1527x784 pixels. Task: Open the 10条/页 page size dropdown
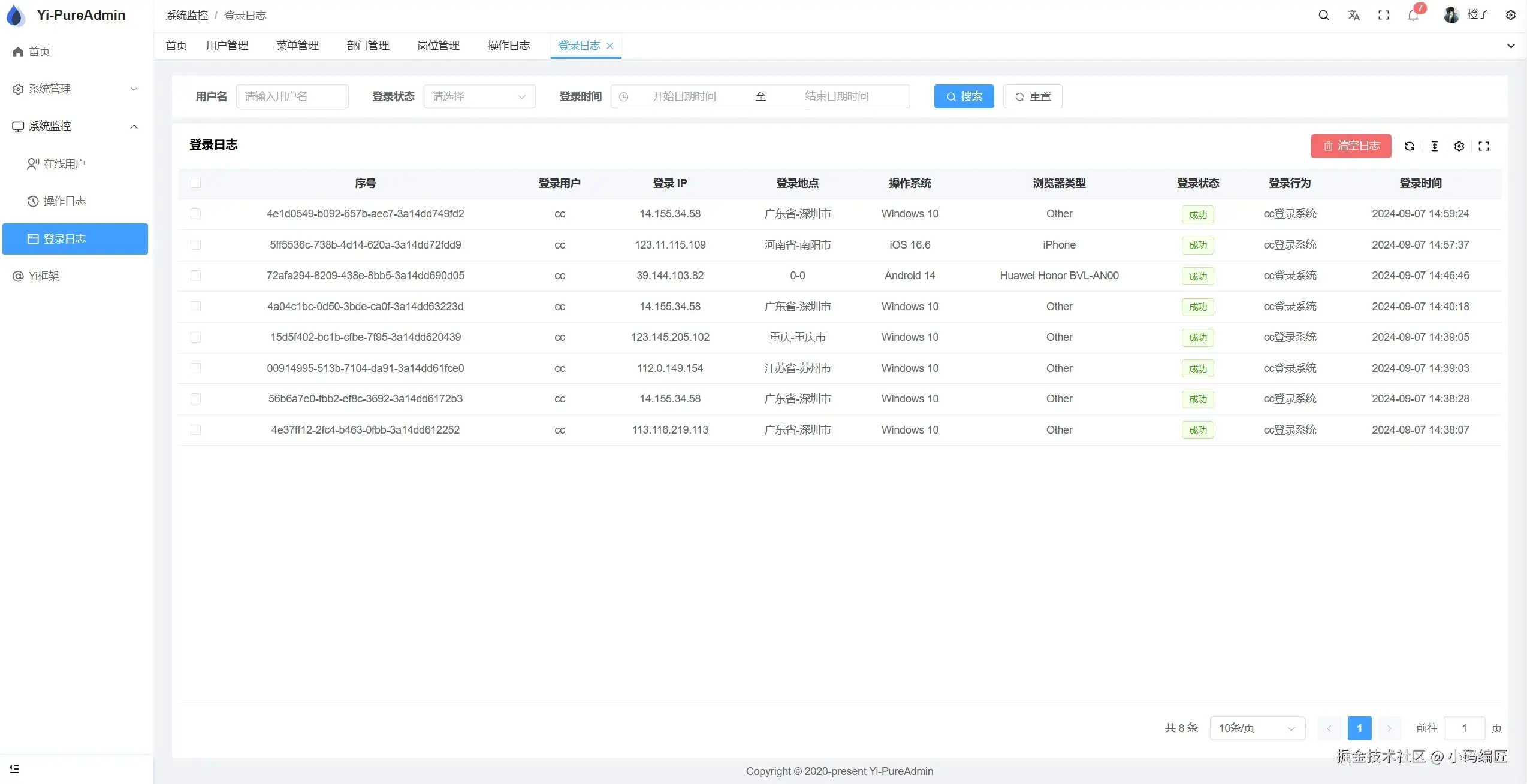click(1257, 728)
